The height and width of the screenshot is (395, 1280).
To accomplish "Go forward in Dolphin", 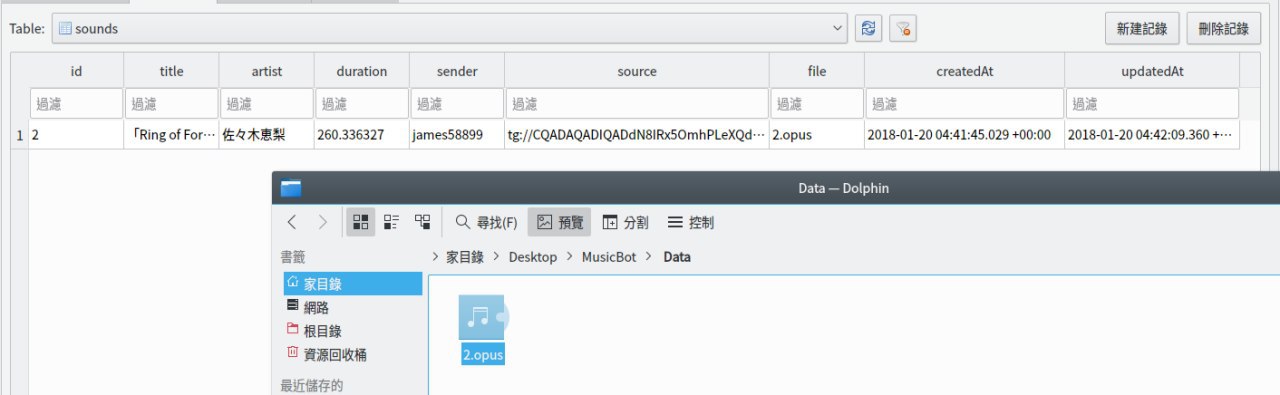I will tap(322, 222).
